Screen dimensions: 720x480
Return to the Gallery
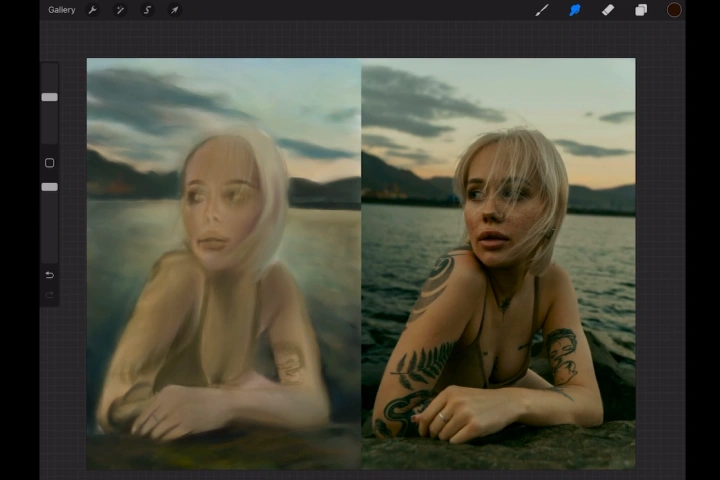point(62,10)
